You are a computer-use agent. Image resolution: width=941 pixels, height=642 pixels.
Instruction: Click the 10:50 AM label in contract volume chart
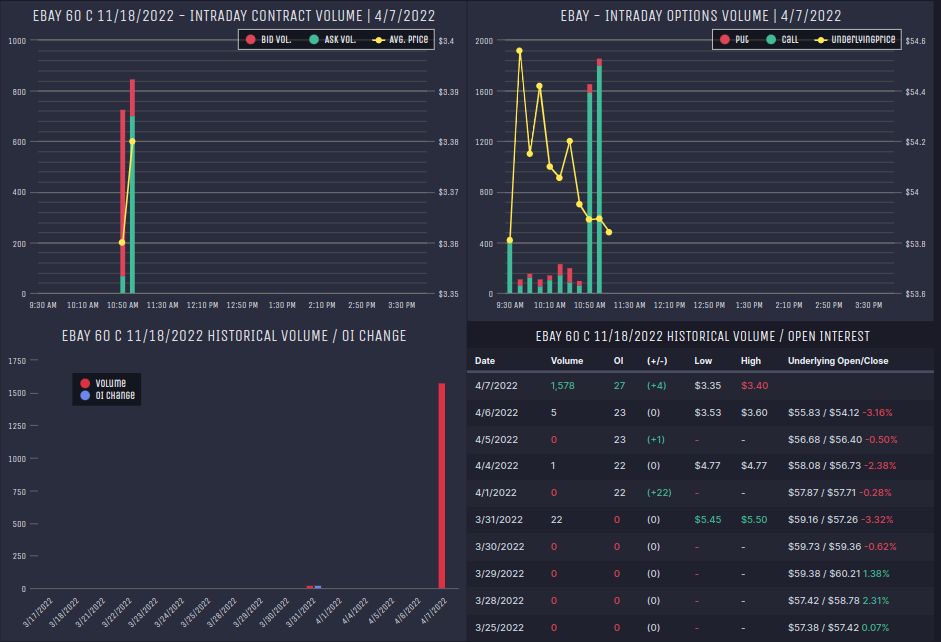[122, 305]
